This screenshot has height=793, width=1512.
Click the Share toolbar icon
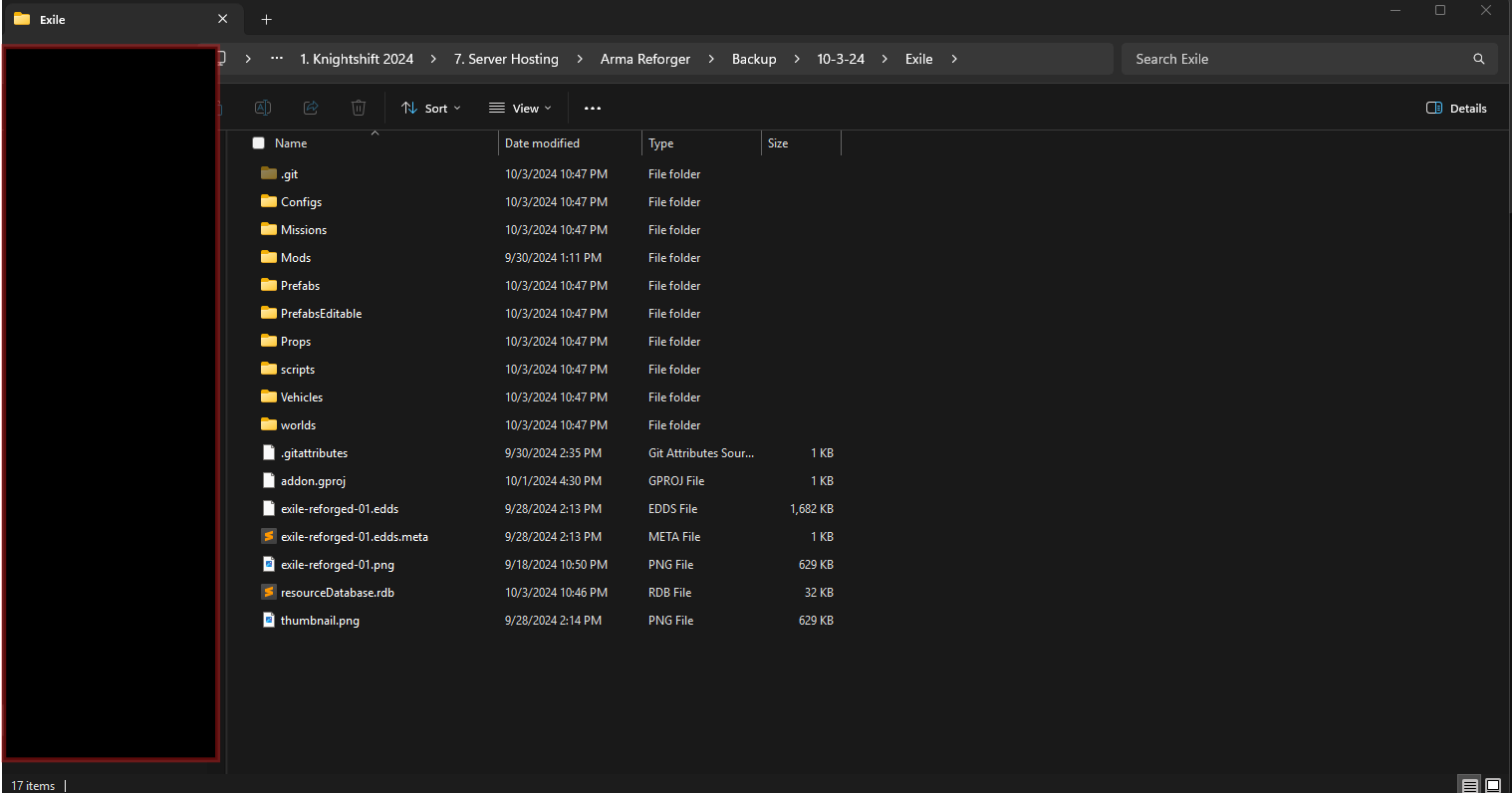coord(311,108)
